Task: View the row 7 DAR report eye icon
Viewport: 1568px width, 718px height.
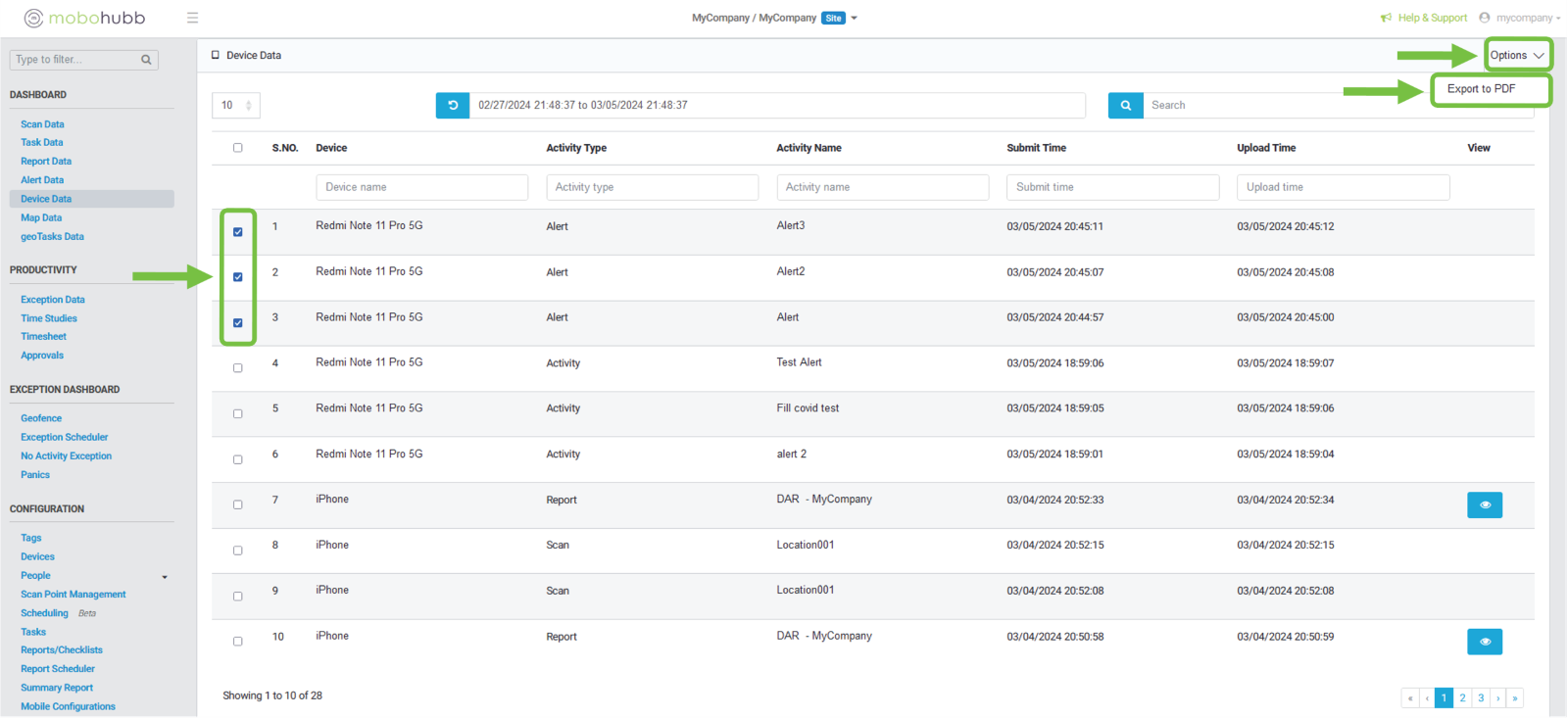Action: [x=1484, y=504]
